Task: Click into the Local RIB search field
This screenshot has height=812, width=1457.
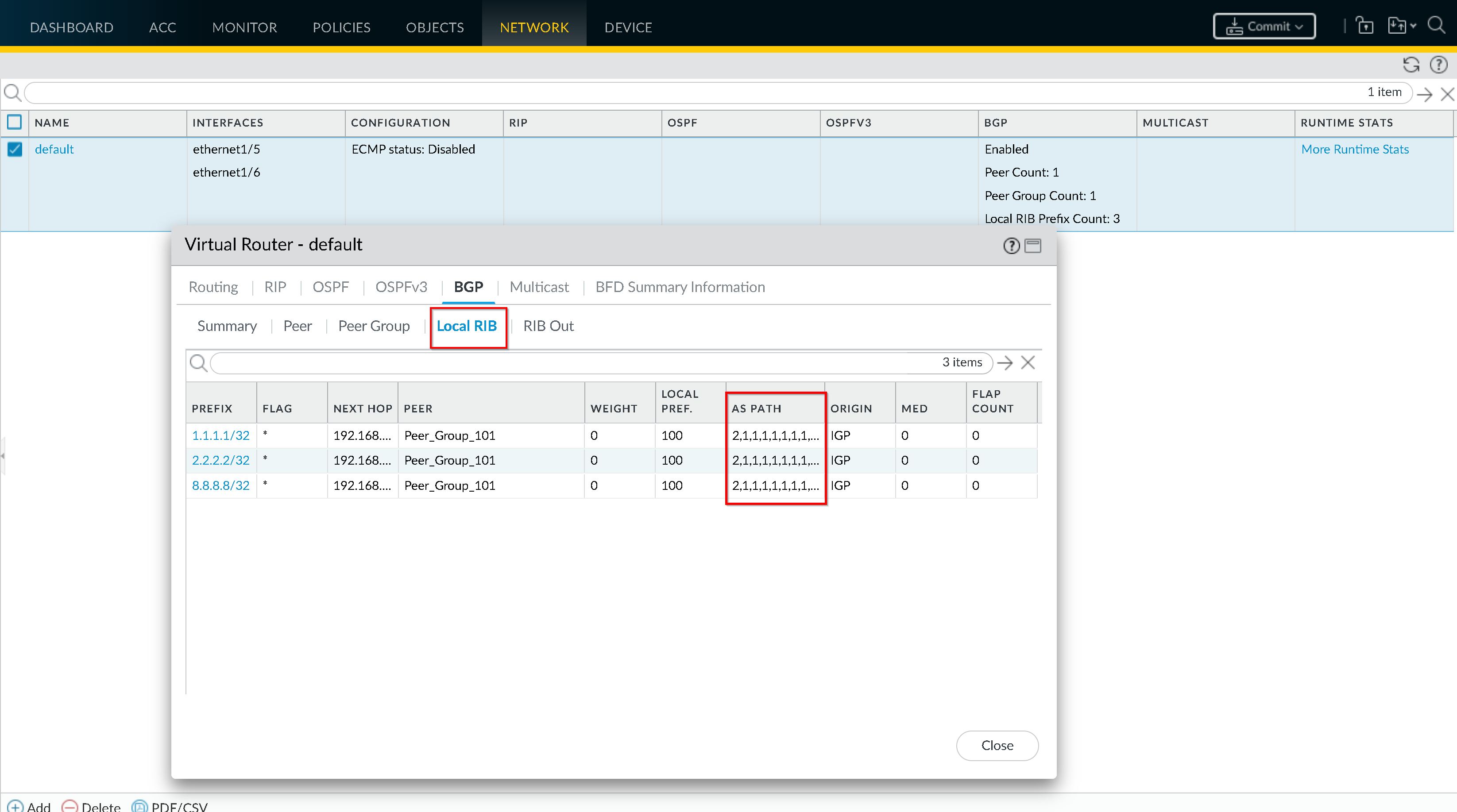Action: [566, 362]
